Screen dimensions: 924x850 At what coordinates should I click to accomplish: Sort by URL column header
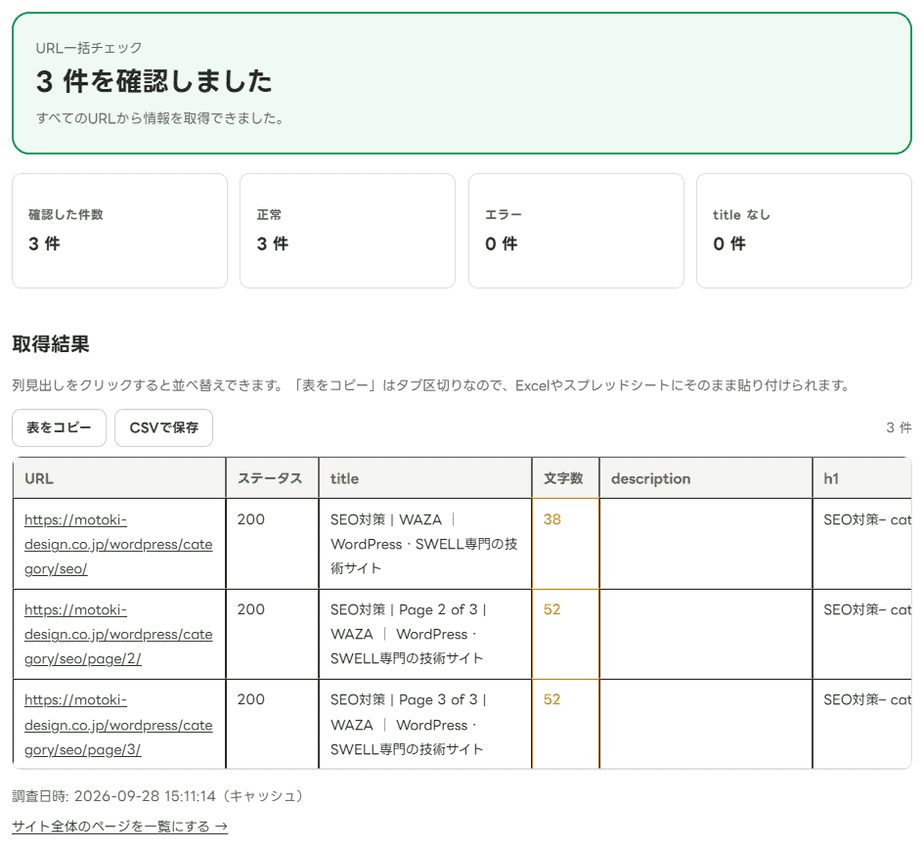click(119, 478)
